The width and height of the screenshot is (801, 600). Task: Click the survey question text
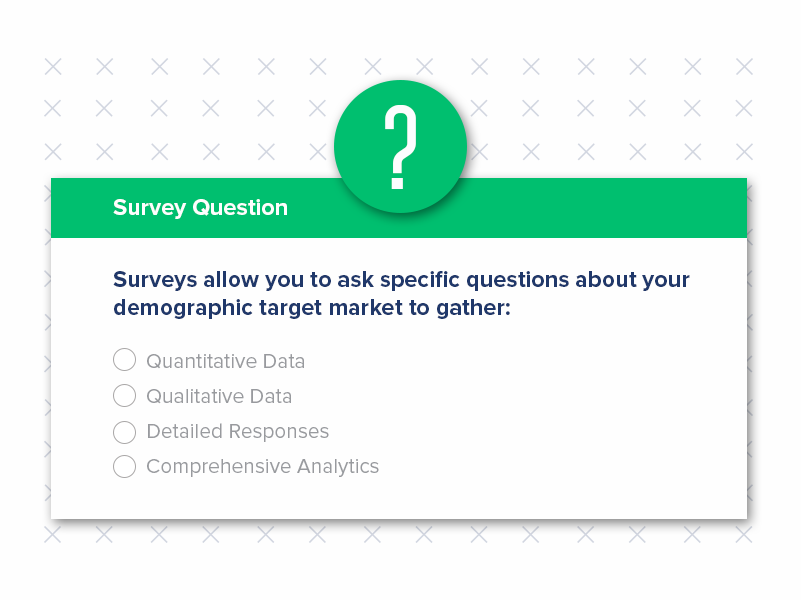point(400,293)
